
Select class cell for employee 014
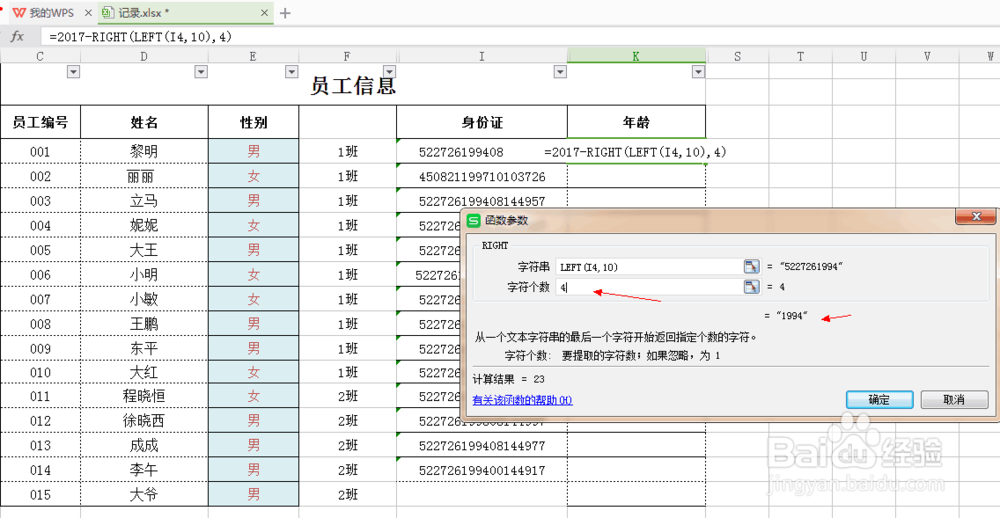348,470
